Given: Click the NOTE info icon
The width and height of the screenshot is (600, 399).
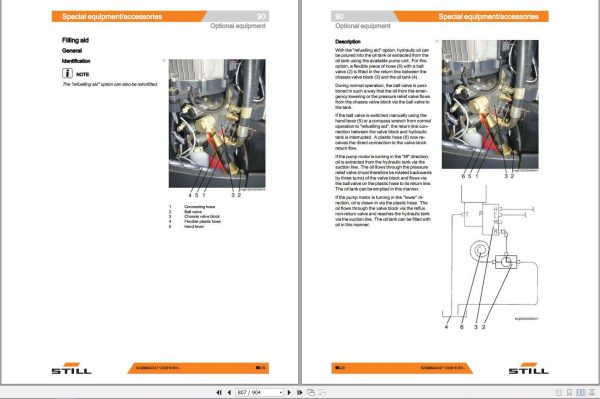Looking at the screenshot, I should pos(67,73).
